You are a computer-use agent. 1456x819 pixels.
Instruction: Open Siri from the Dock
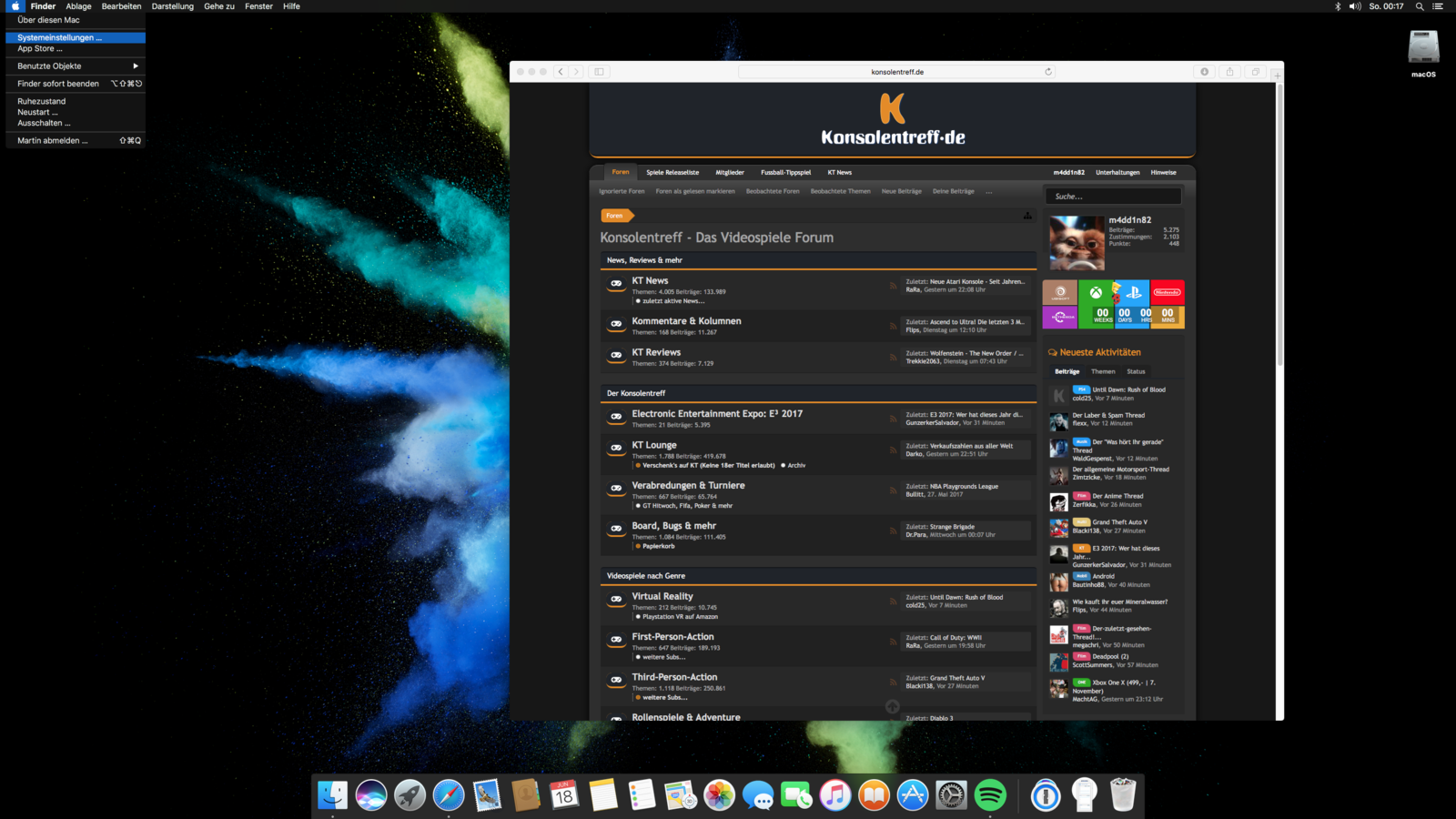(371, 795)
